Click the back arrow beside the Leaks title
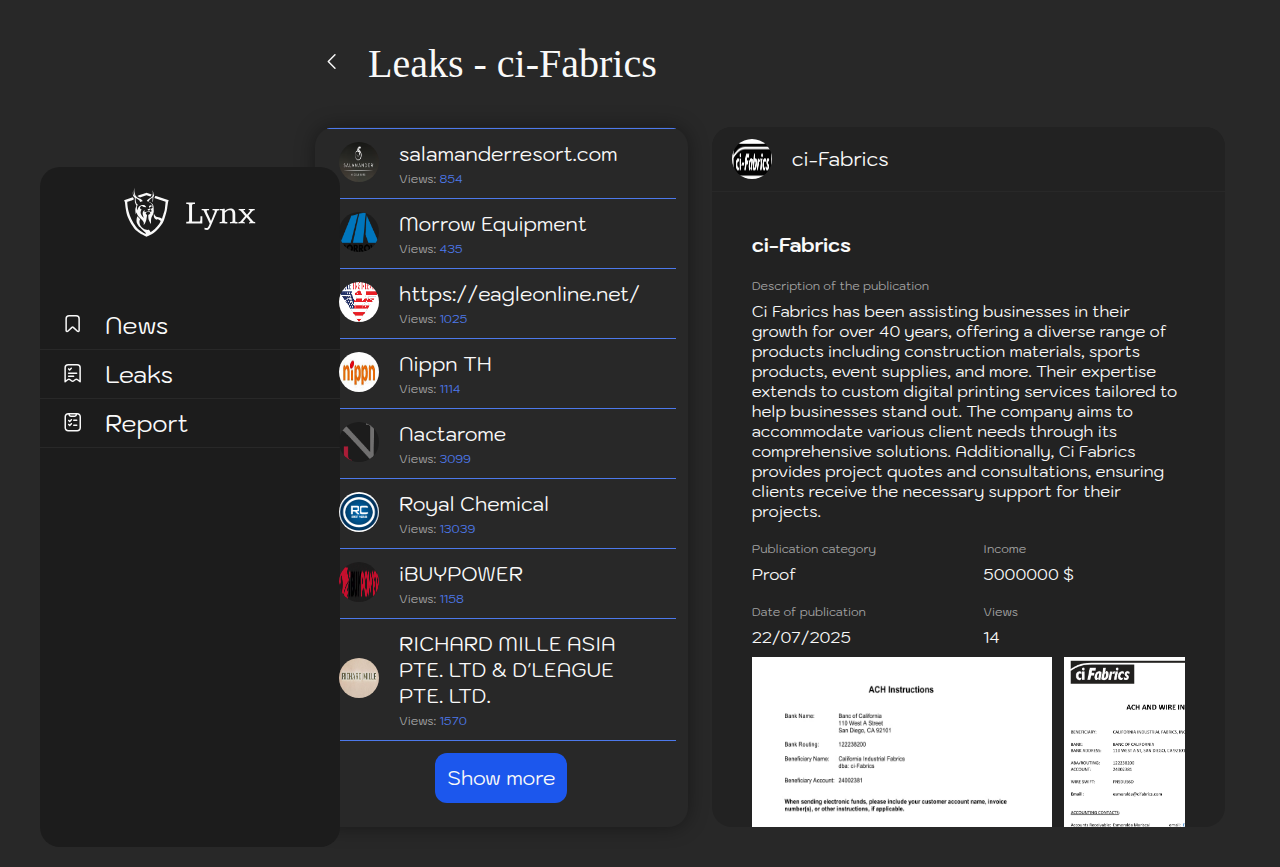1280x867 pixels. point(332,62)
